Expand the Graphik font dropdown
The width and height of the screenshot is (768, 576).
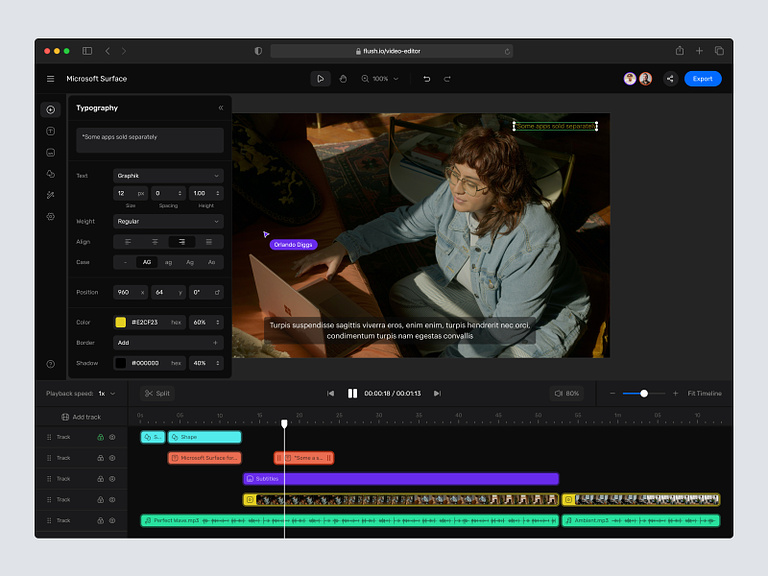pos(168,176)
